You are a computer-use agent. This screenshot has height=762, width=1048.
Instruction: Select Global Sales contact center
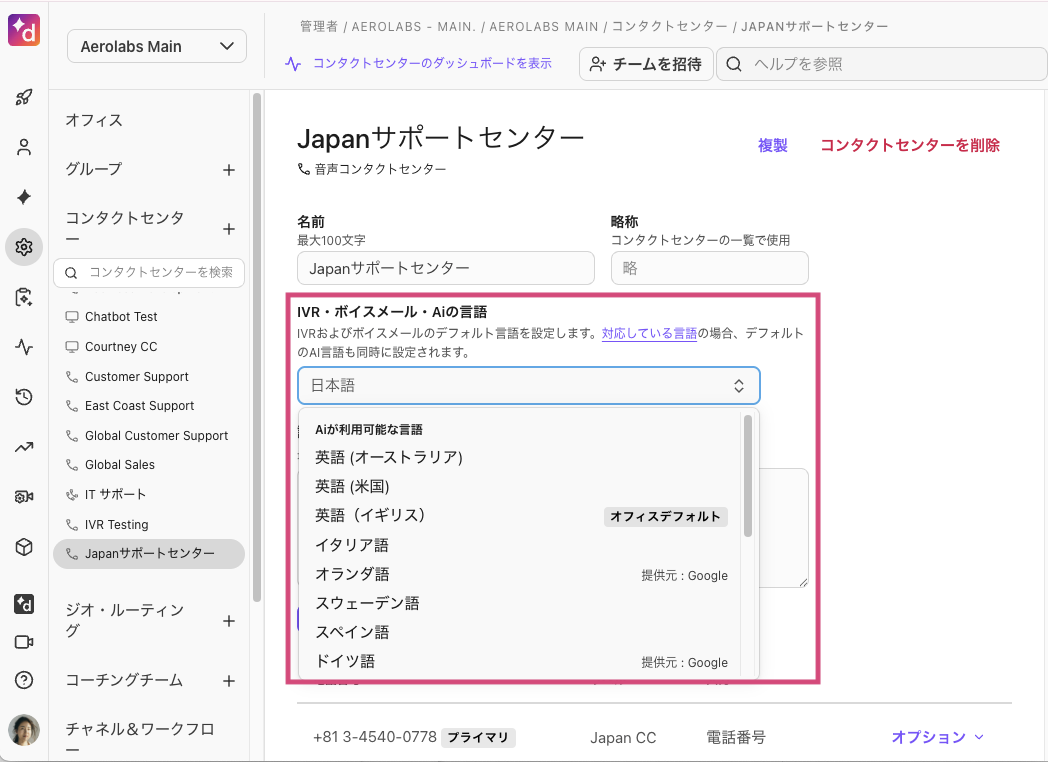tap(120, 465)
